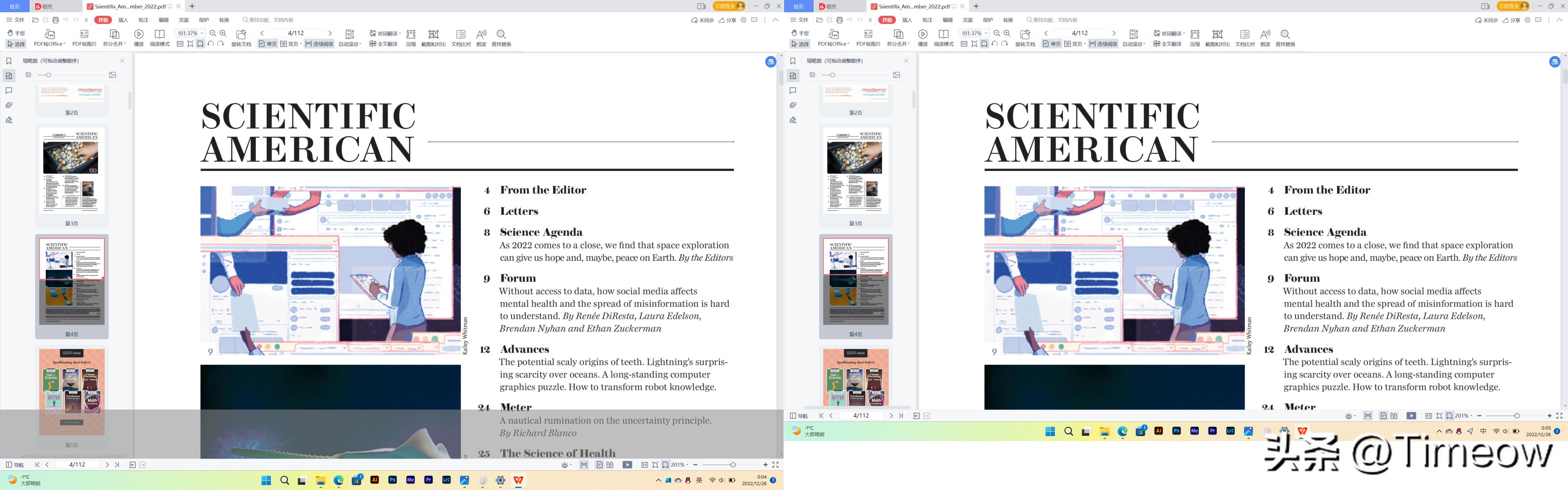The image size is (1568, 490).
Task: Toggle 单页 single-page view in right window
Action: click(1051, 44)
